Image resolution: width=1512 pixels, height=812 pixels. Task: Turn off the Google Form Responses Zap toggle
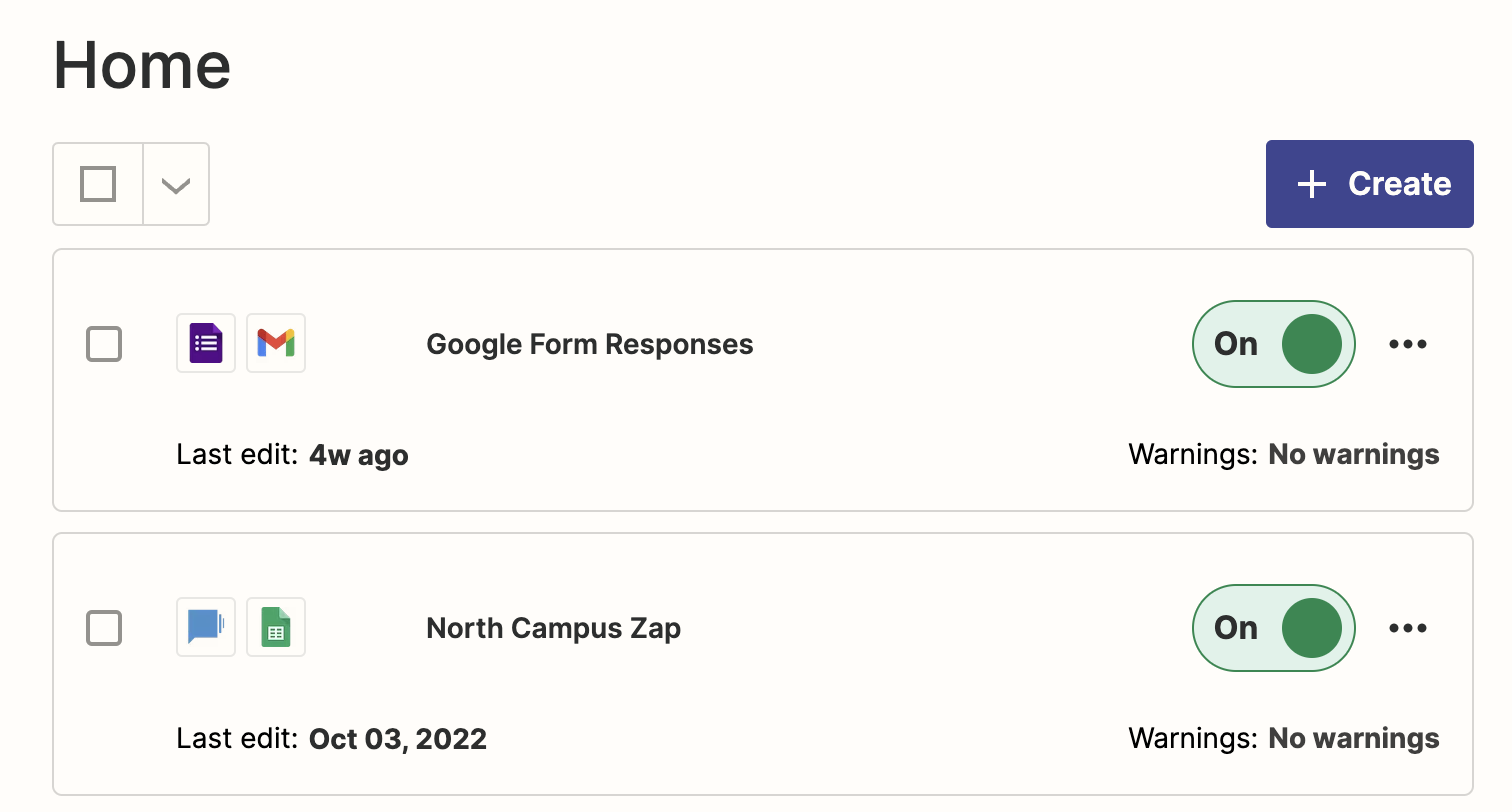pyautogui.click(x=1274, y=344)
